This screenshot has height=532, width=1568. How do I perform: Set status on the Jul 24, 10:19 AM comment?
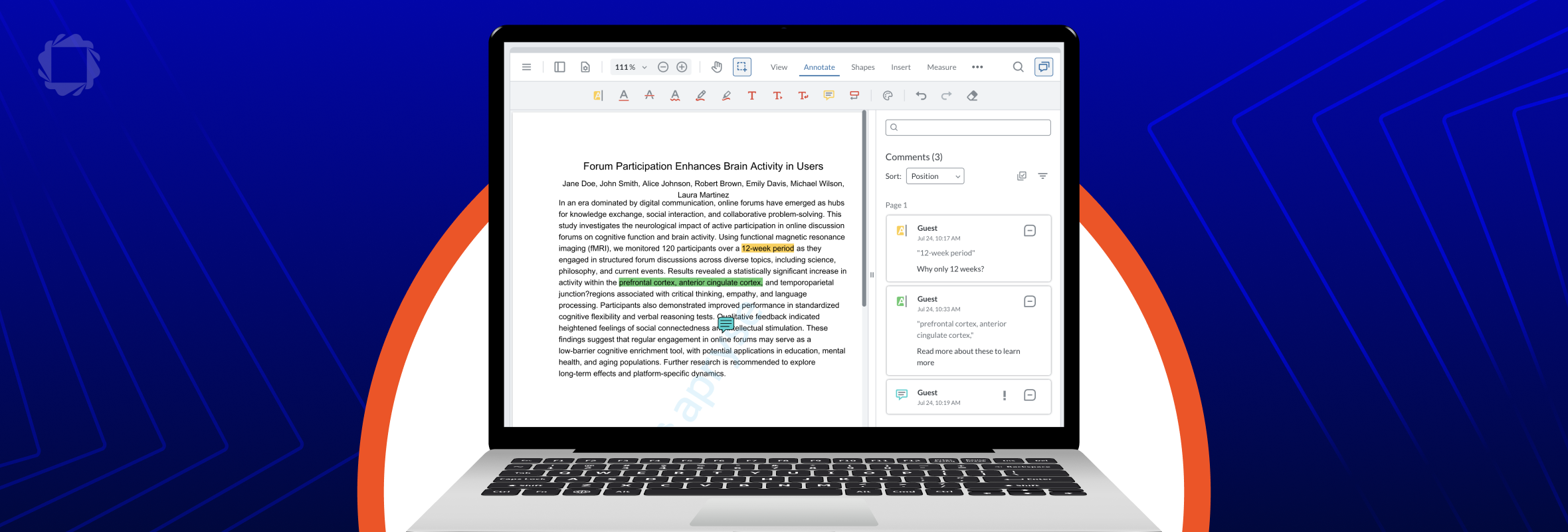click(1030, 395)
